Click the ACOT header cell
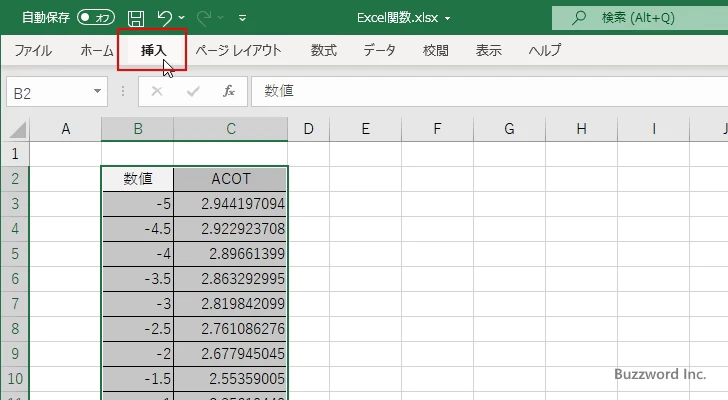Viewport: 728px width, 400px height. 231,179
